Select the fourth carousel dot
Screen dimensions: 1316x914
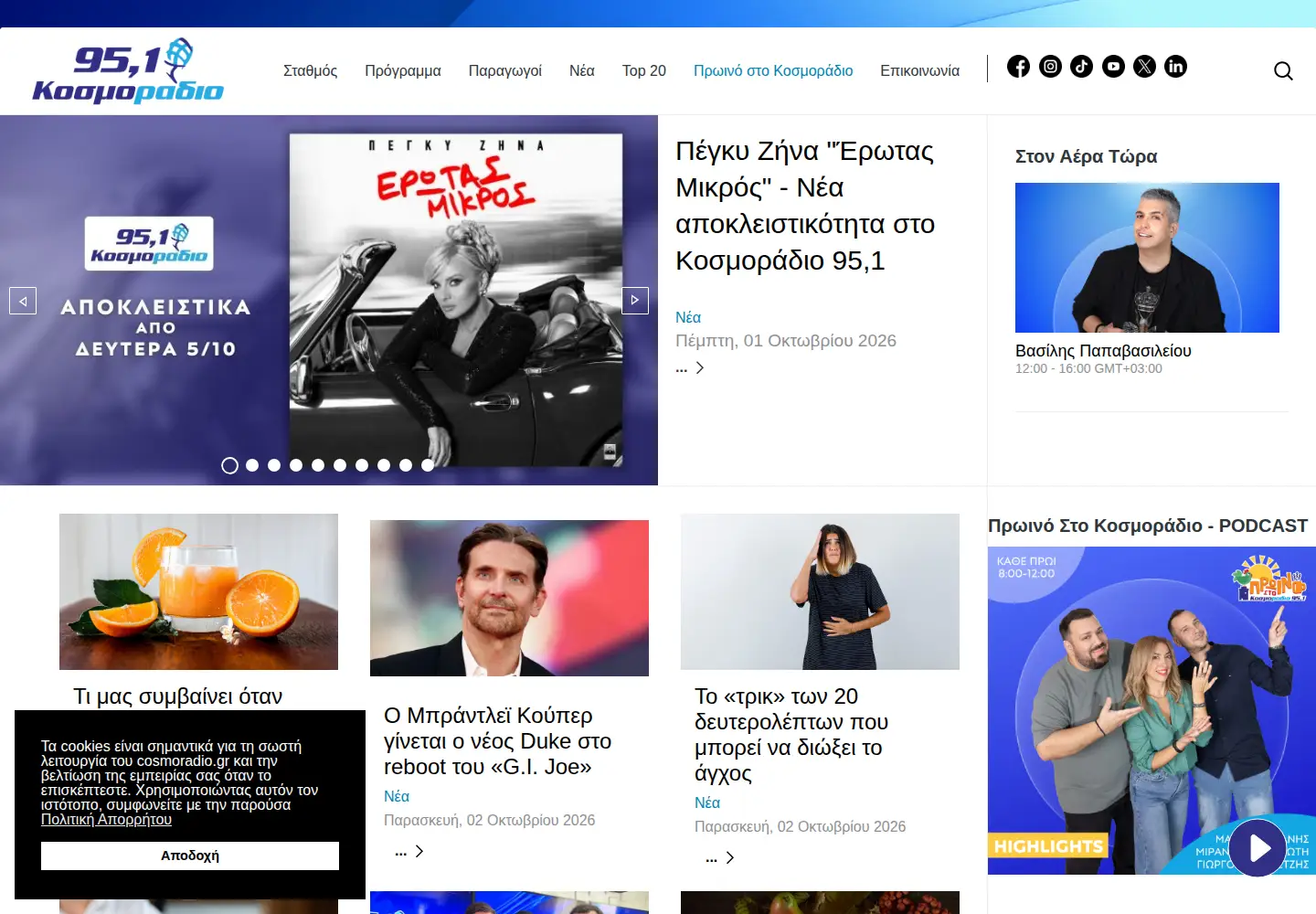tap(296, 465)
